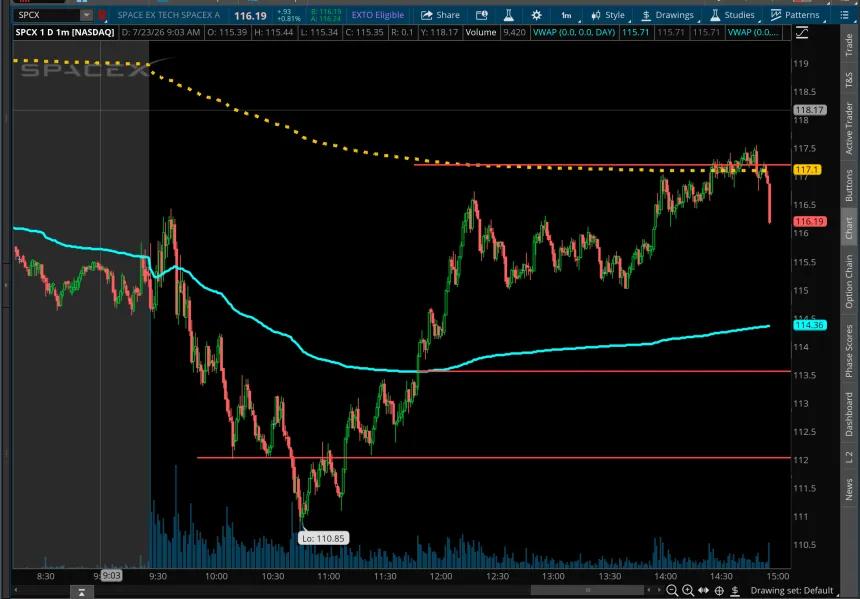The image size is (860, 599).
Task: Click the cyan 114.36 VWAP price bubble
Action: point(810,325)
